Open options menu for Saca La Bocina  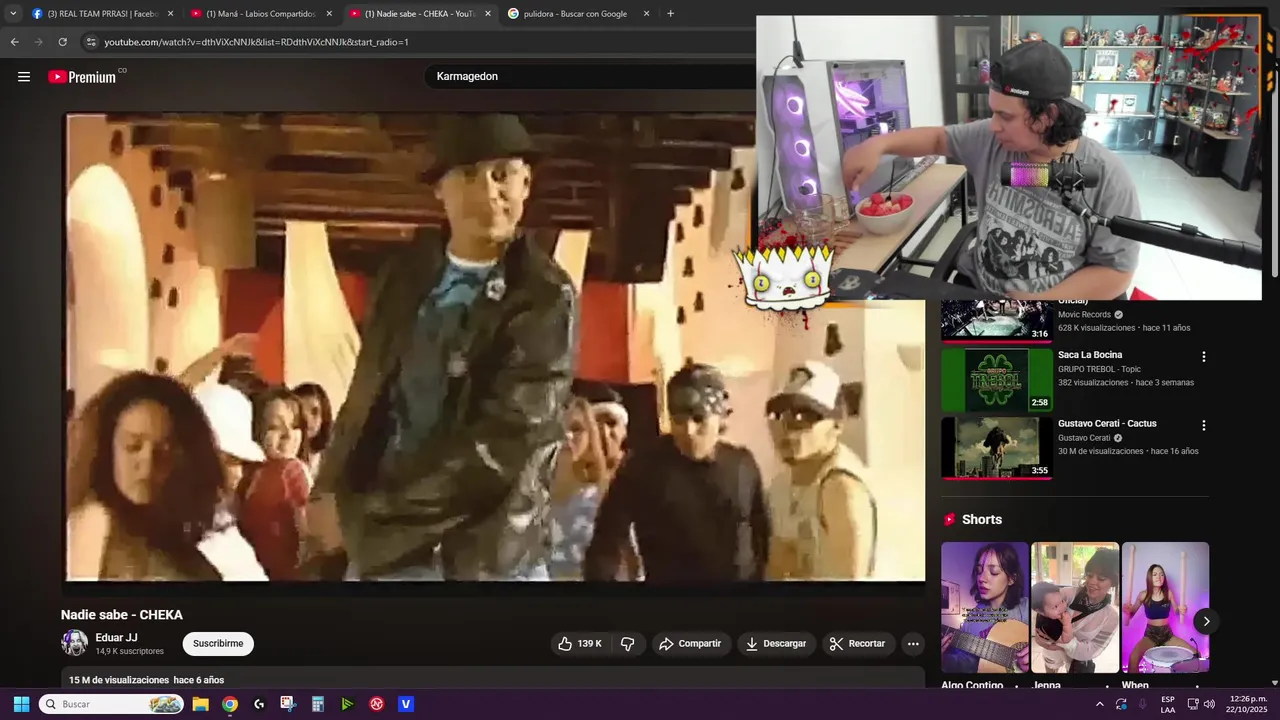1204,357
